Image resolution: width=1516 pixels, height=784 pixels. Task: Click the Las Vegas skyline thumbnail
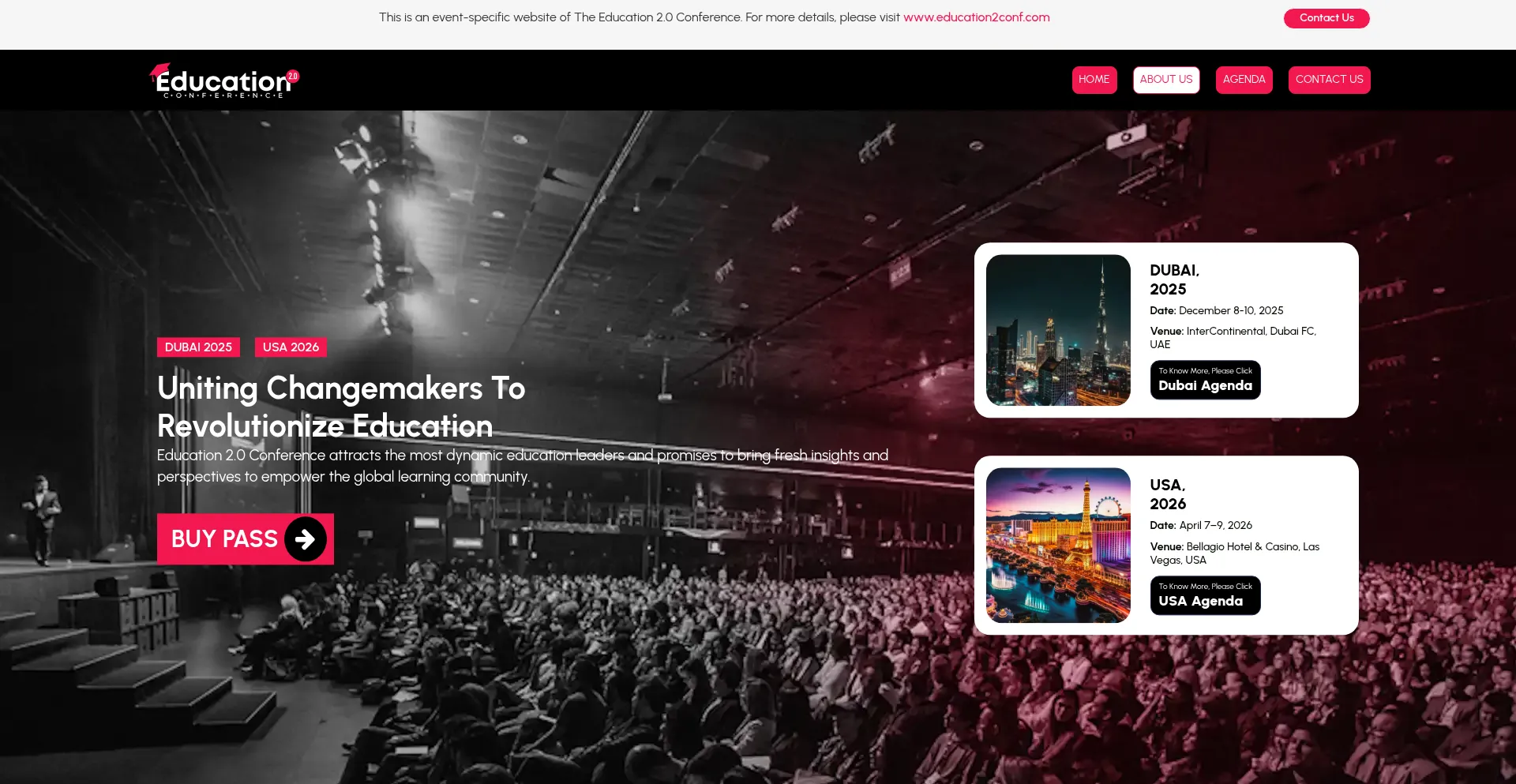(1058, 546)
